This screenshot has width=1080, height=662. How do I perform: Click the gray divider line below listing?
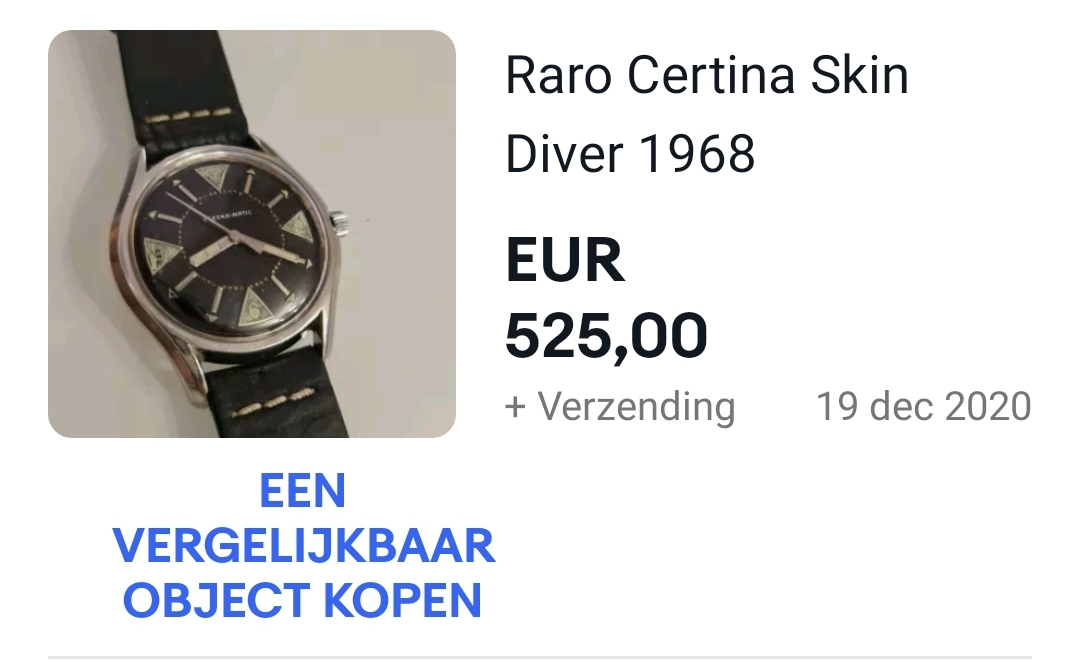pos(539,658)
